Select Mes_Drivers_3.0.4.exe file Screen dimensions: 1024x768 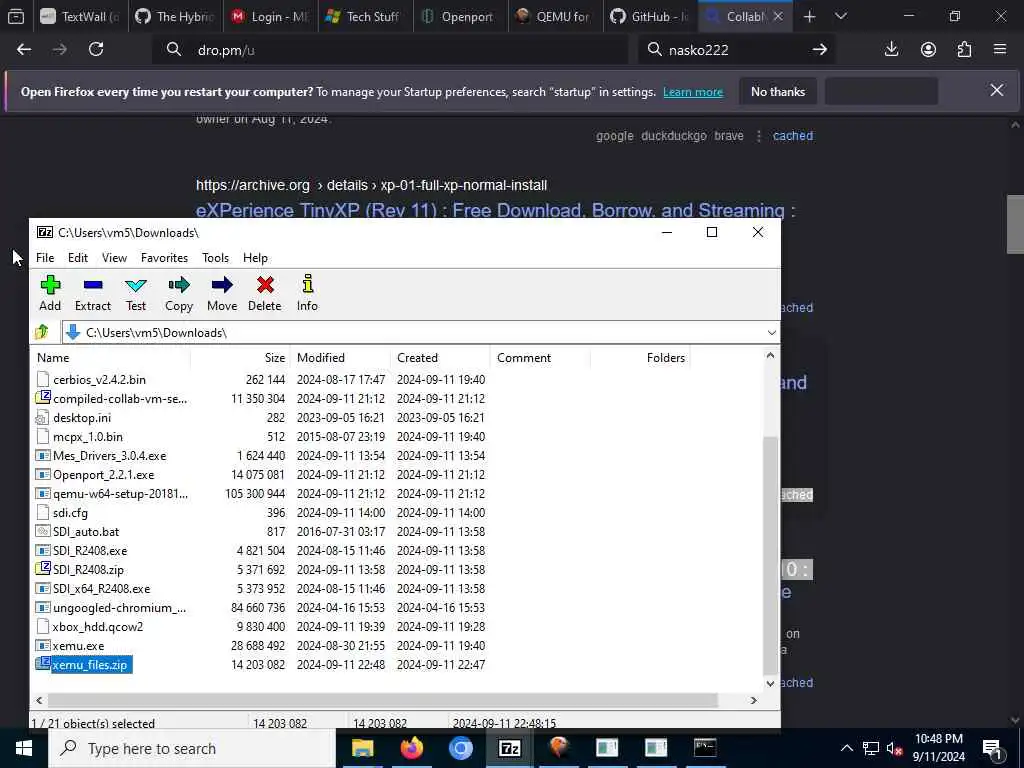[109, 455]
